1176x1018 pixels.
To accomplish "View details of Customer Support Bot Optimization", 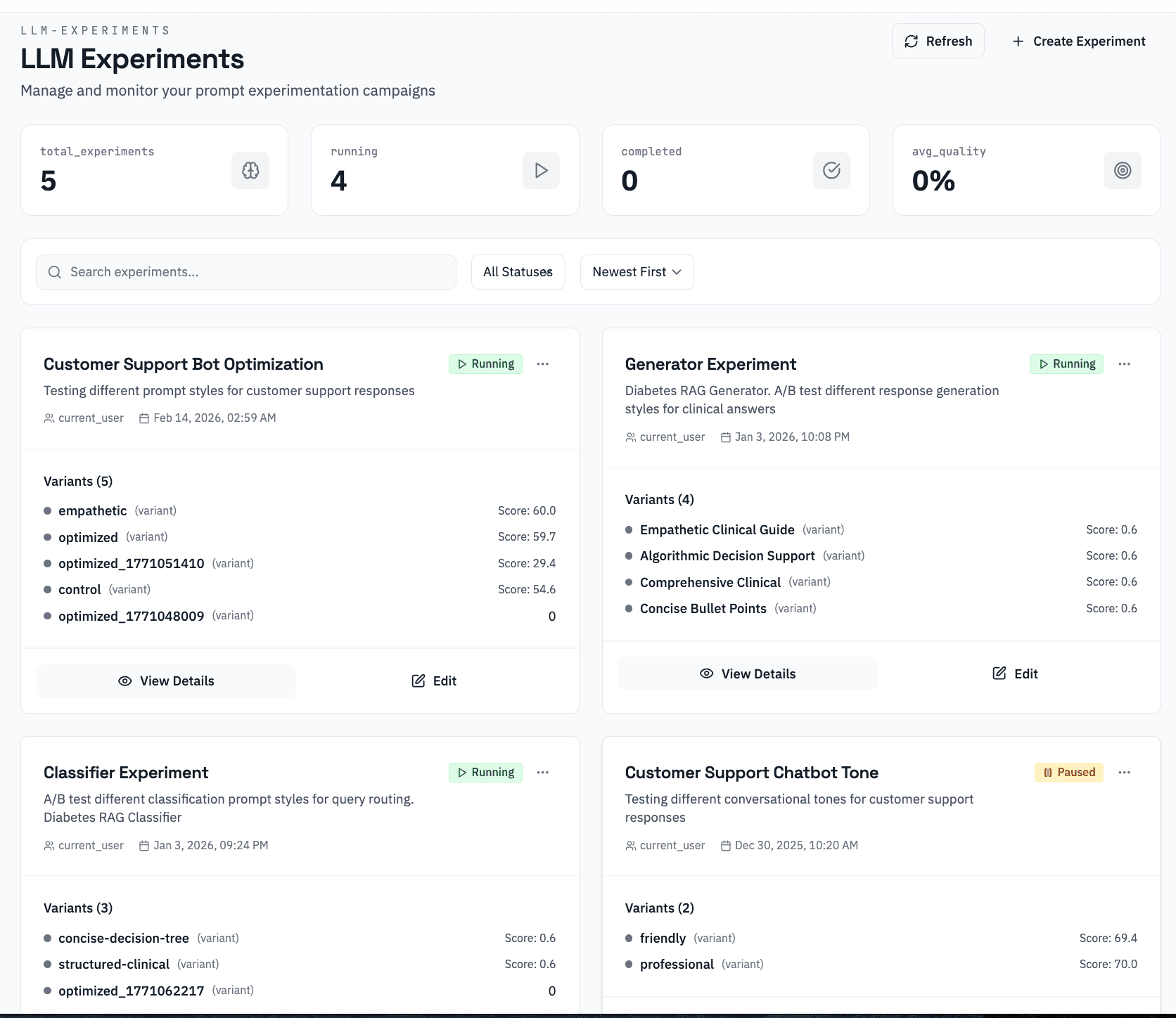I will click(166, 681).
